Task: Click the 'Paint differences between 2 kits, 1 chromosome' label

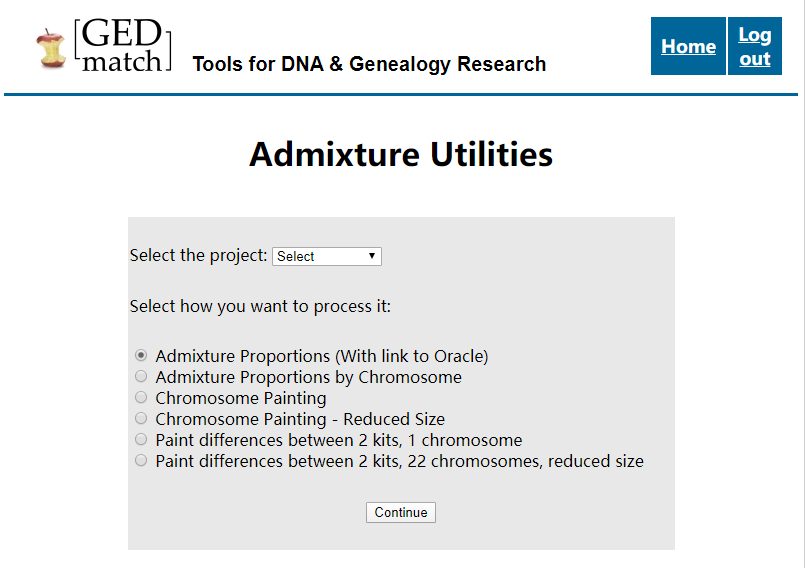Action: (339, 440)
